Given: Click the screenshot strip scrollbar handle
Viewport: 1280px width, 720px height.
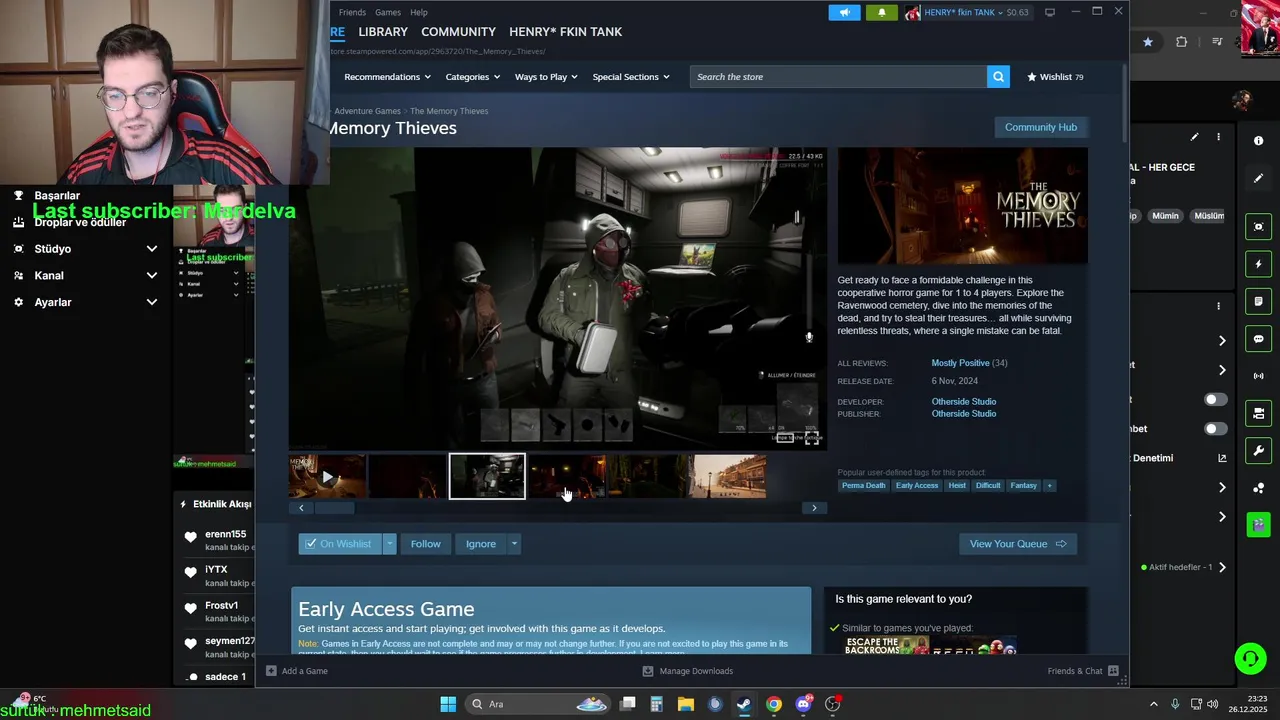Looking at the screenshot, I should tap(335, 508).
